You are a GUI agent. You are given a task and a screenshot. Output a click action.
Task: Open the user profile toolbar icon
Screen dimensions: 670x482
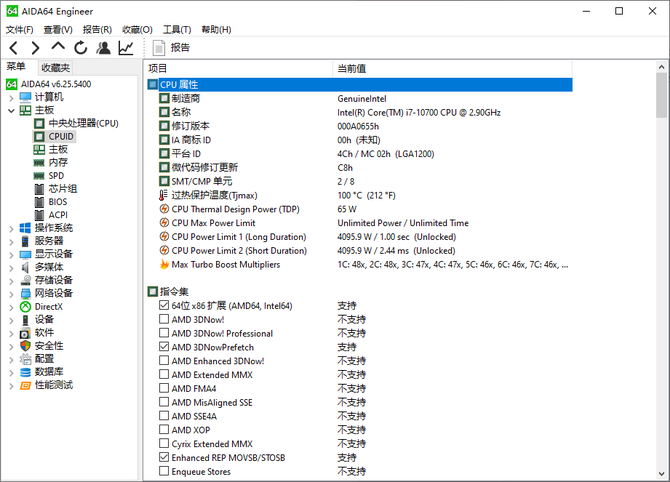pos(103,48)
